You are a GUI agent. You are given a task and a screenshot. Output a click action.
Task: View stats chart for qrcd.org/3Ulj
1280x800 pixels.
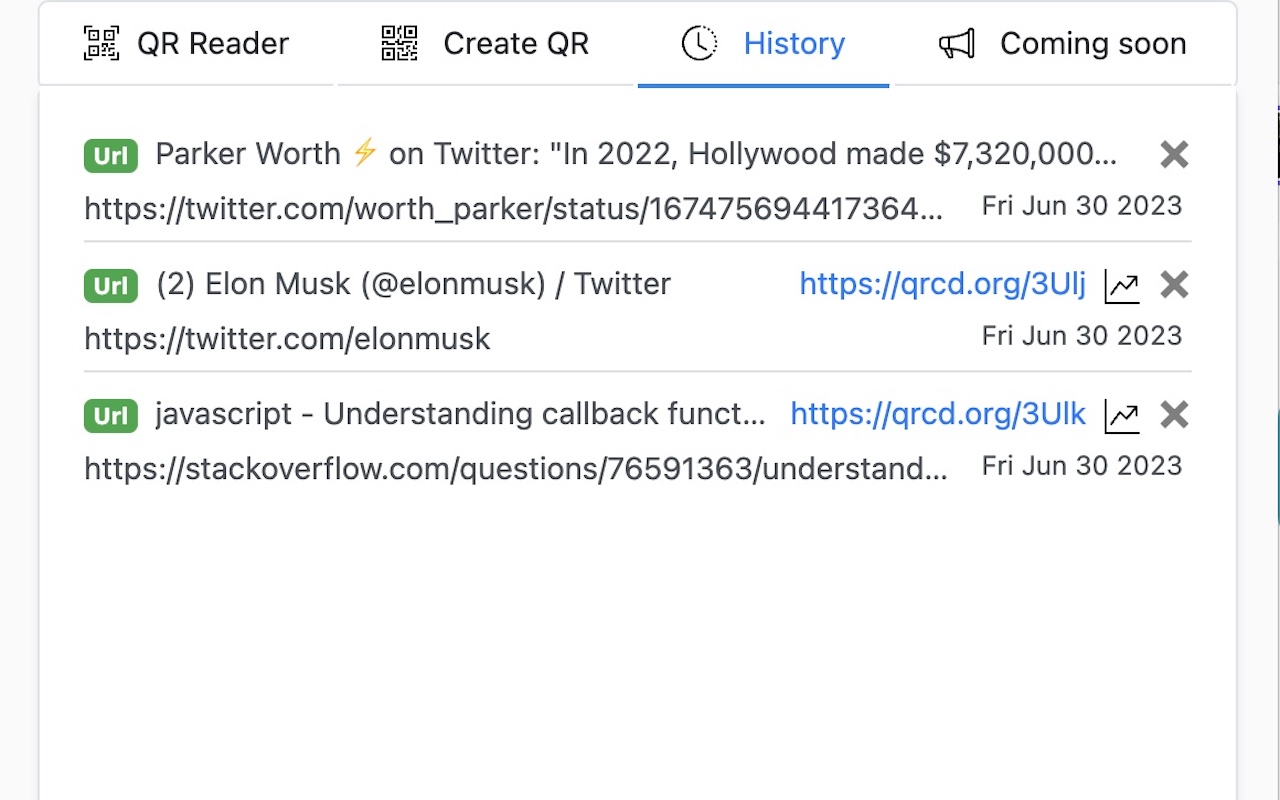[1122, 286]
